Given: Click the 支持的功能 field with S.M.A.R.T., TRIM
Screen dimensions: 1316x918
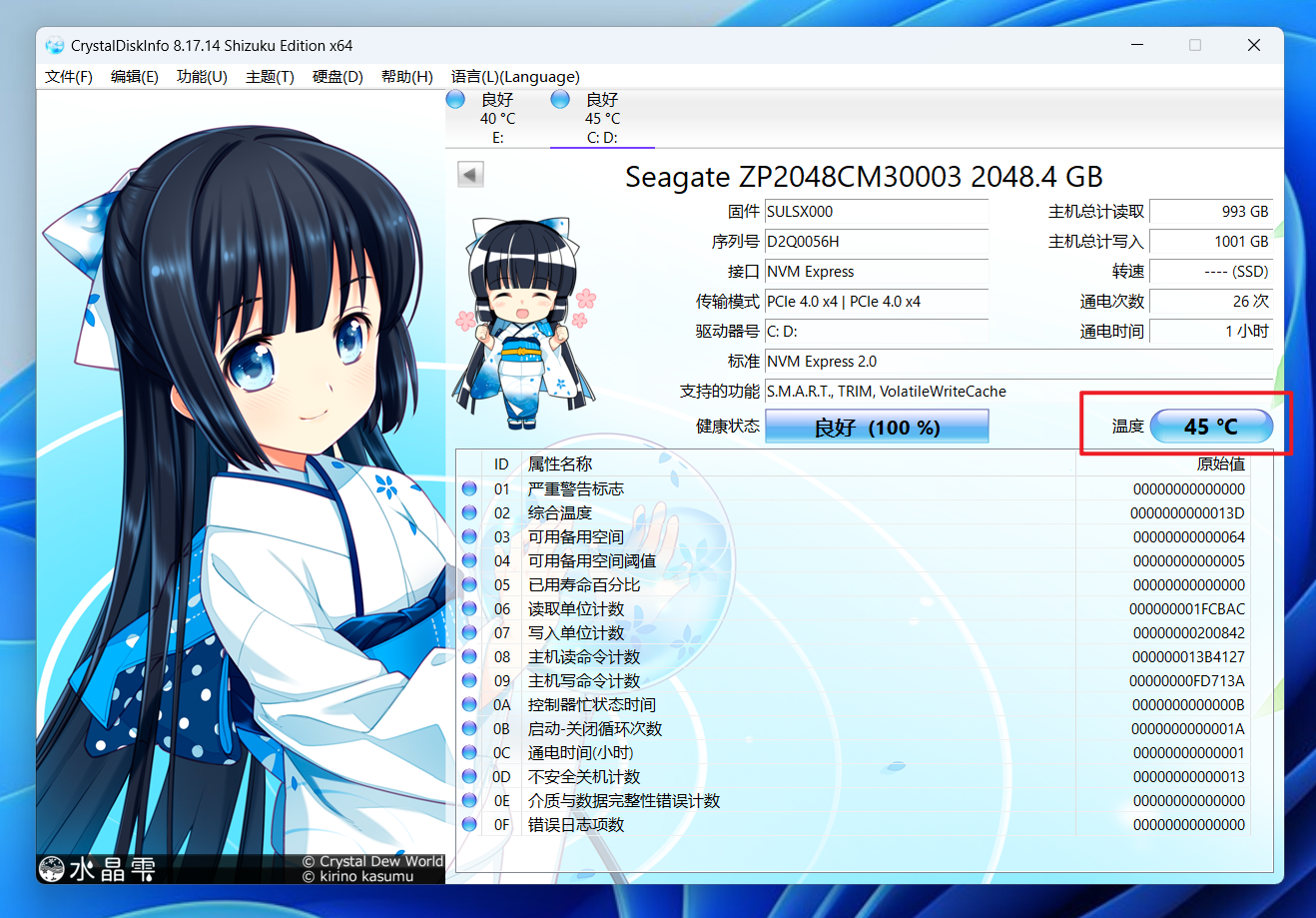Looking at the screenshot, I should [1018, 392].
